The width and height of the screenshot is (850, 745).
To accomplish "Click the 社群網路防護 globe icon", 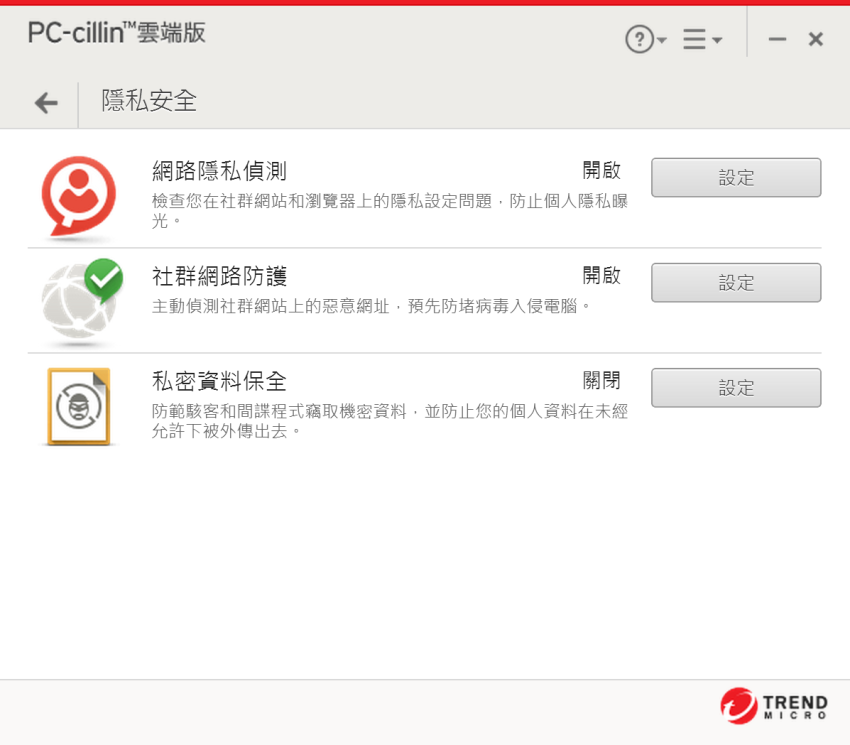I will [x=79, y=301].
